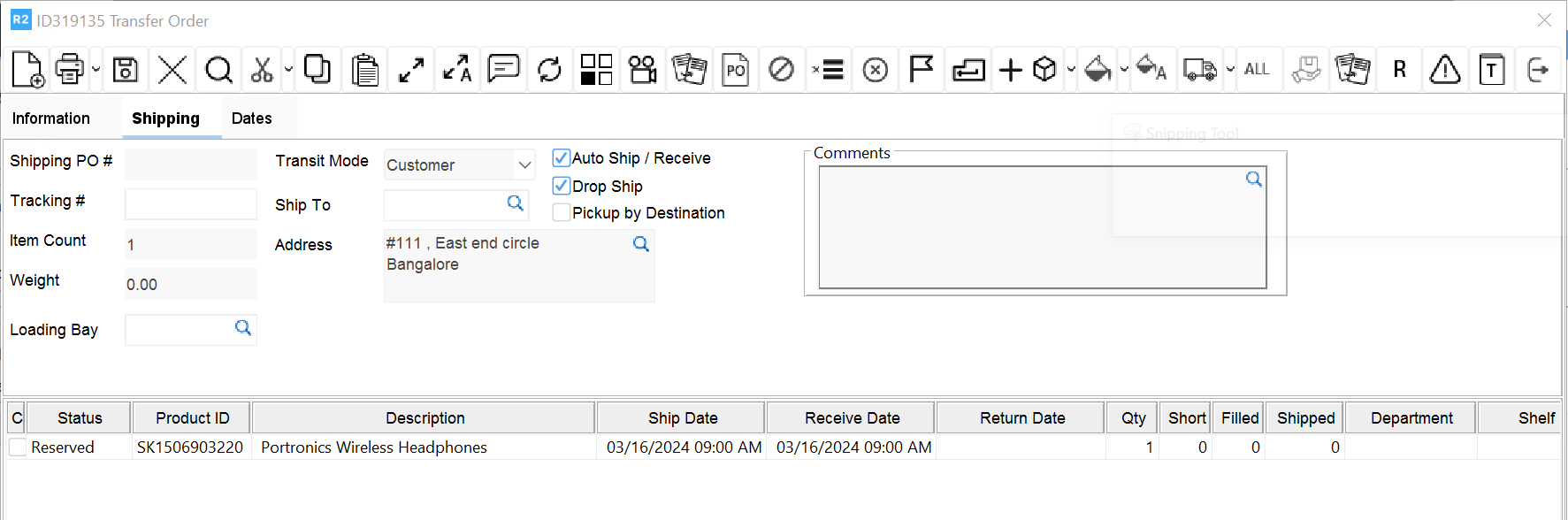Click the video camera icon
Screen dimensions: 1568x520
[642, 69]
